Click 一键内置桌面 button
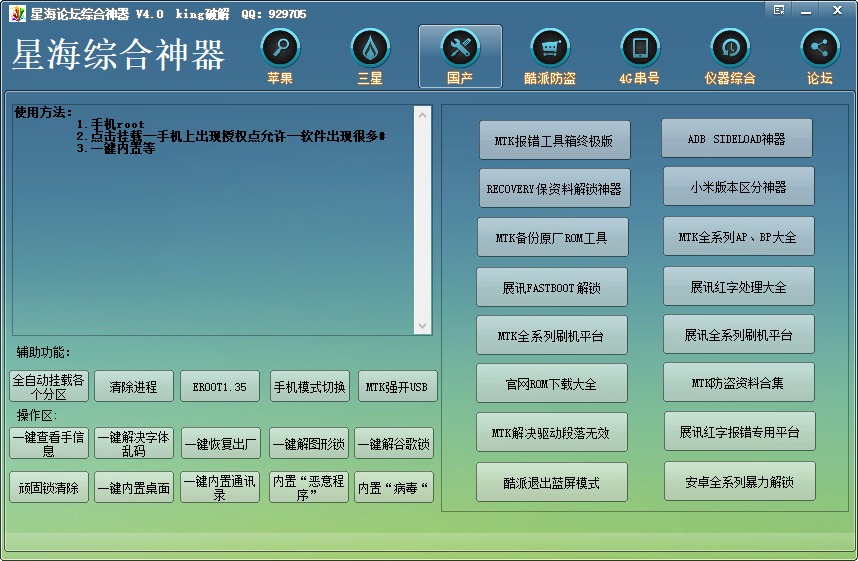858x561 pixels. (134, 487)
